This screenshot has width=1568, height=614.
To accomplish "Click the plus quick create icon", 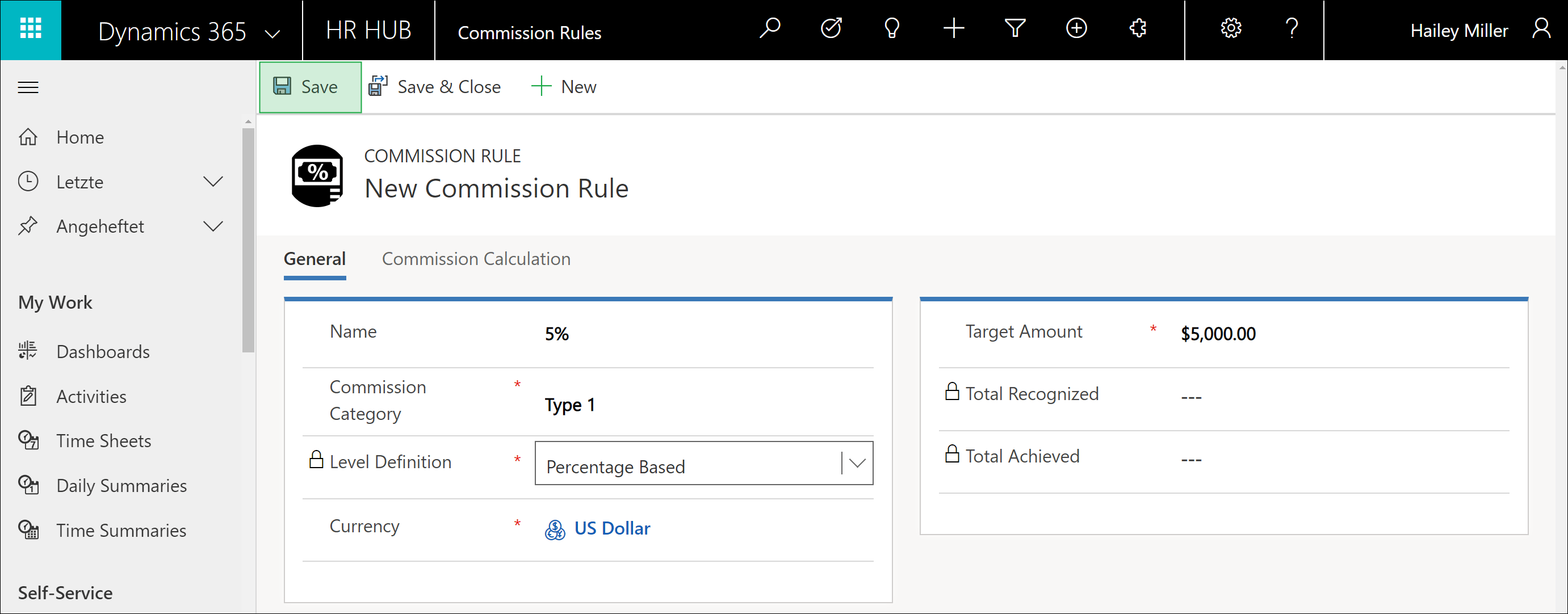I will coord(954,28).
